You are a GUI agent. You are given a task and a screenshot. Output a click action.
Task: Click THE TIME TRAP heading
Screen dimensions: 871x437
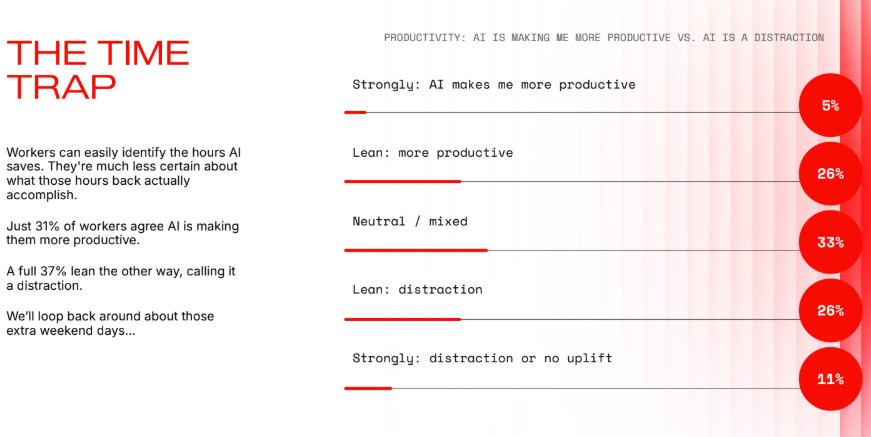(98, 70)
